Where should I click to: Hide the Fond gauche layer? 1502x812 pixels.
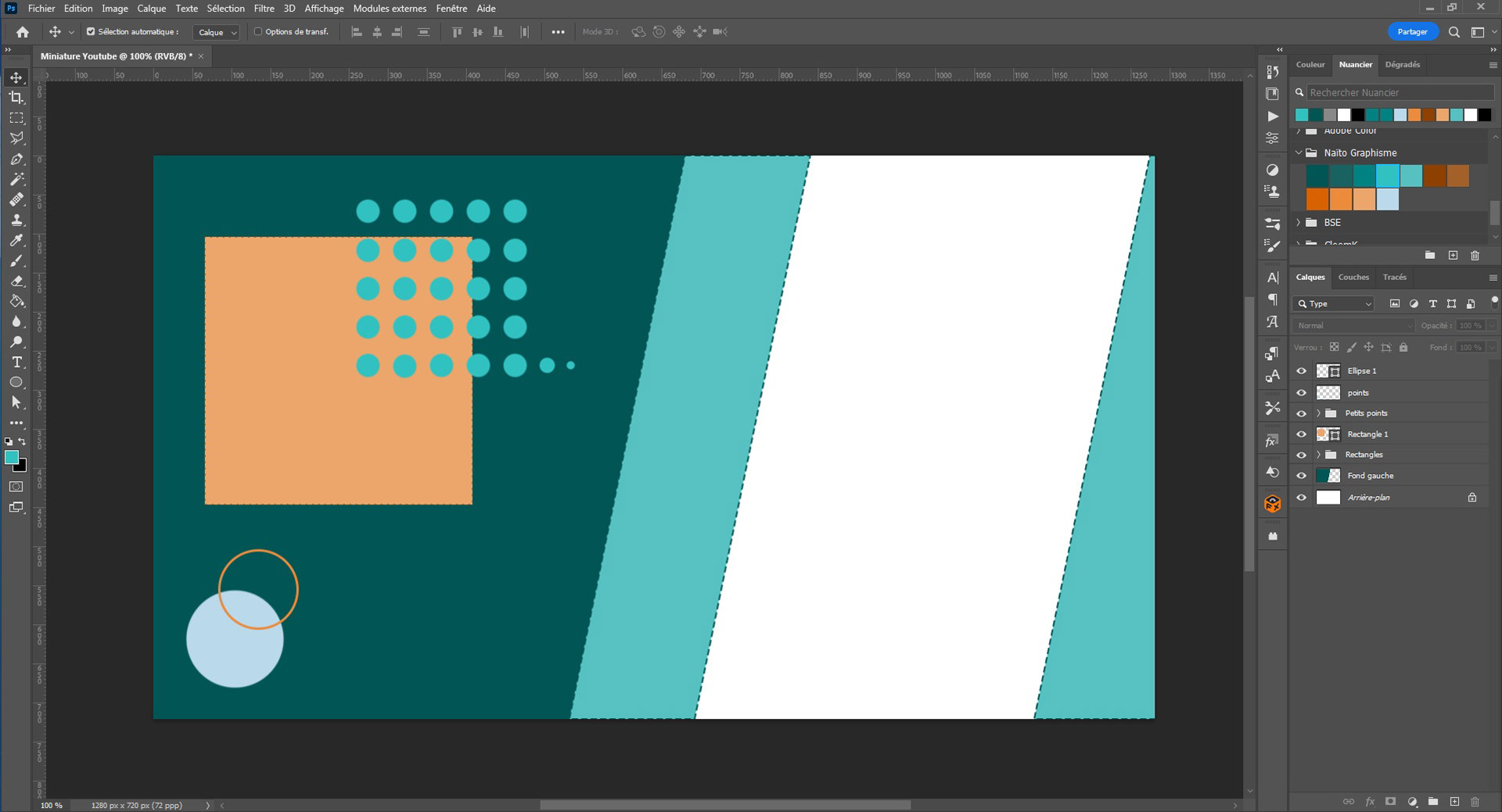pyautogui.click(x=1302, y=476)
